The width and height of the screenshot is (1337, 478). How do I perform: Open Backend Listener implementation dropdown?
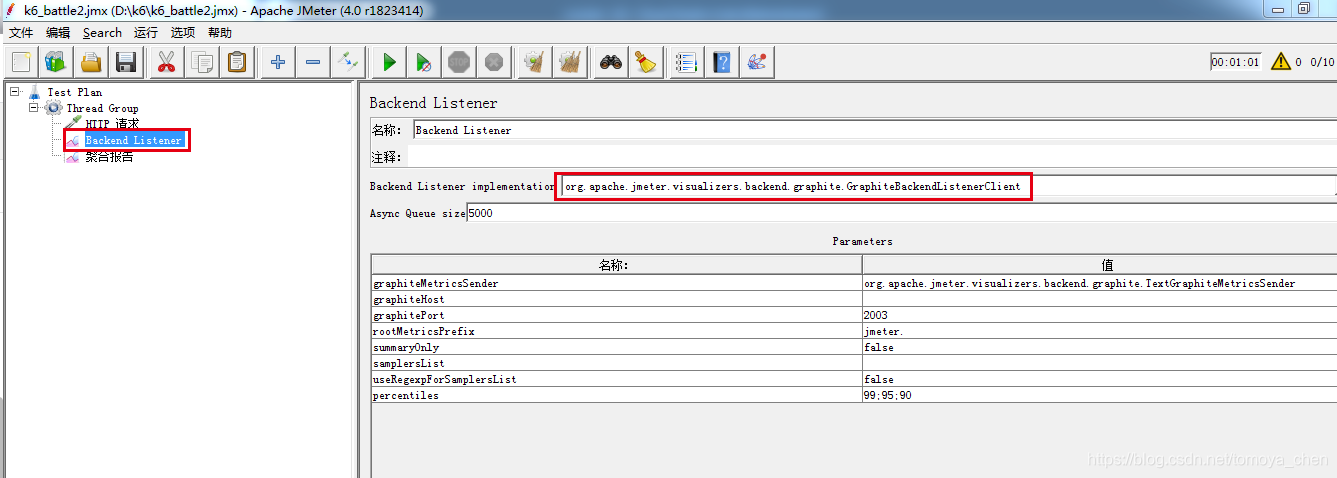click(947, 186)
